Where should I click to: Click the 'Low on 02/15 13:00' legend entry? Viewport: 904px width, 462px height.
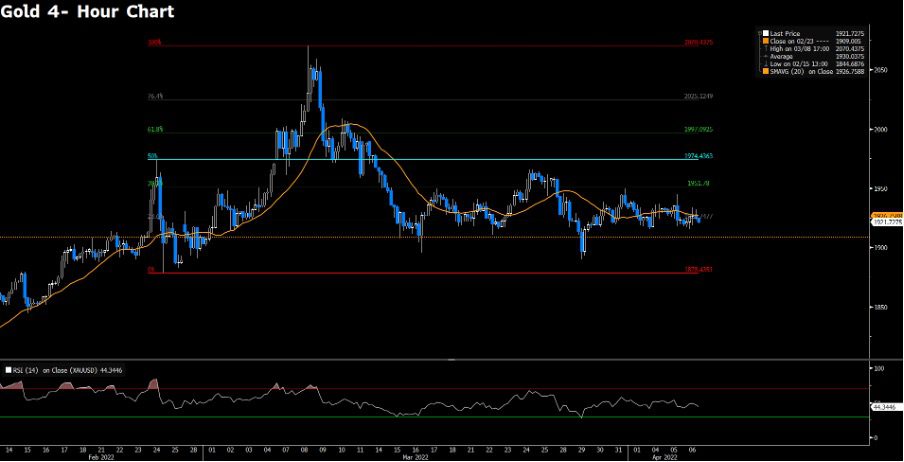pos(798,64)
